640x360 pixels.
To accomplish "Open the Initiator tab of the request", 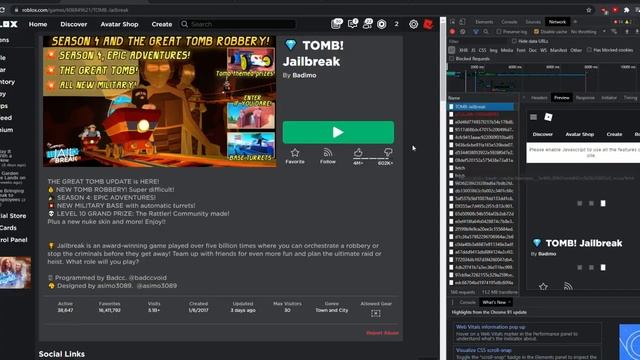I will pos(609,98).
